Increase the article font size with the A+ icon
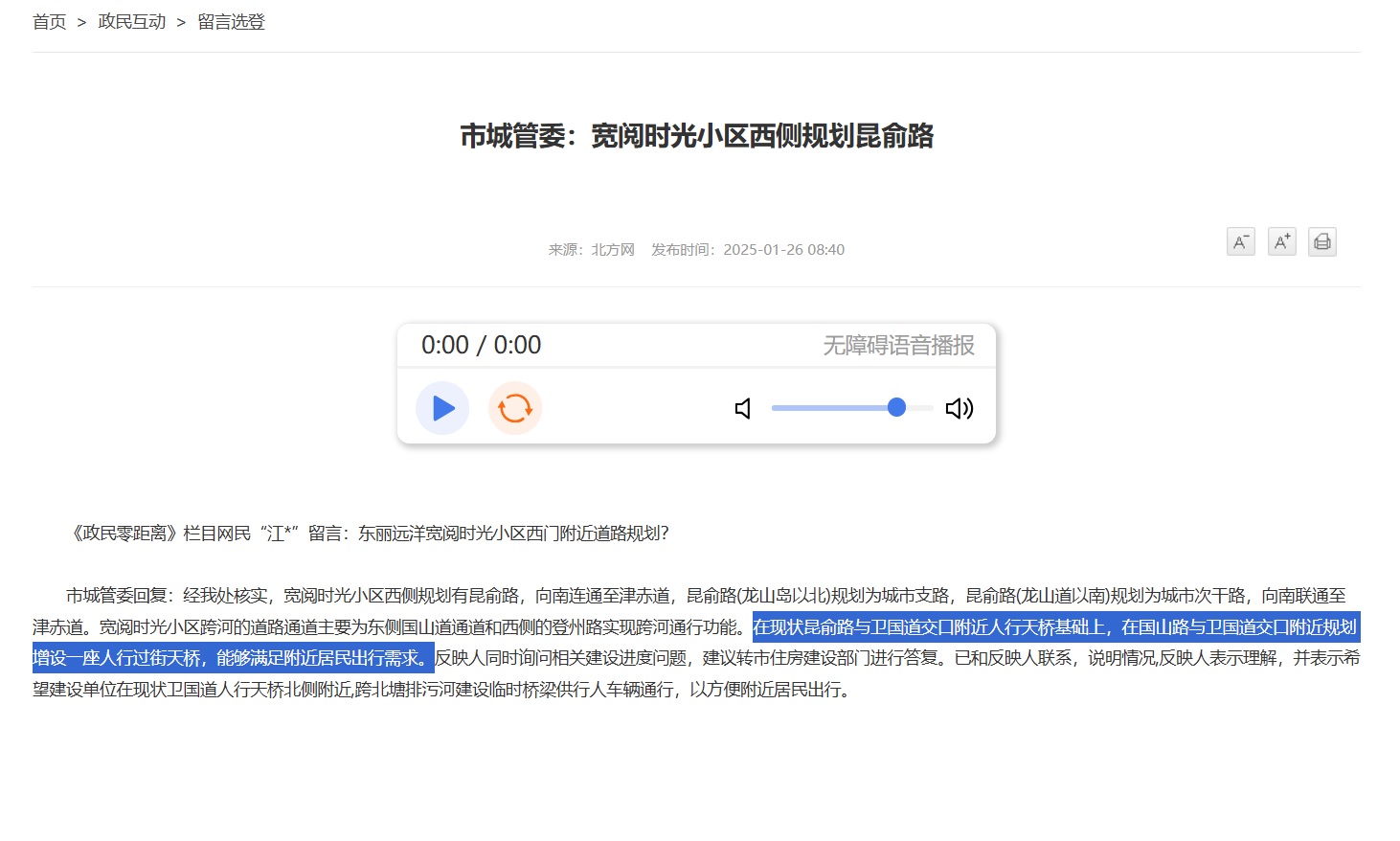This screenshot has height=841, width=1400. (x=1281, y=242)
